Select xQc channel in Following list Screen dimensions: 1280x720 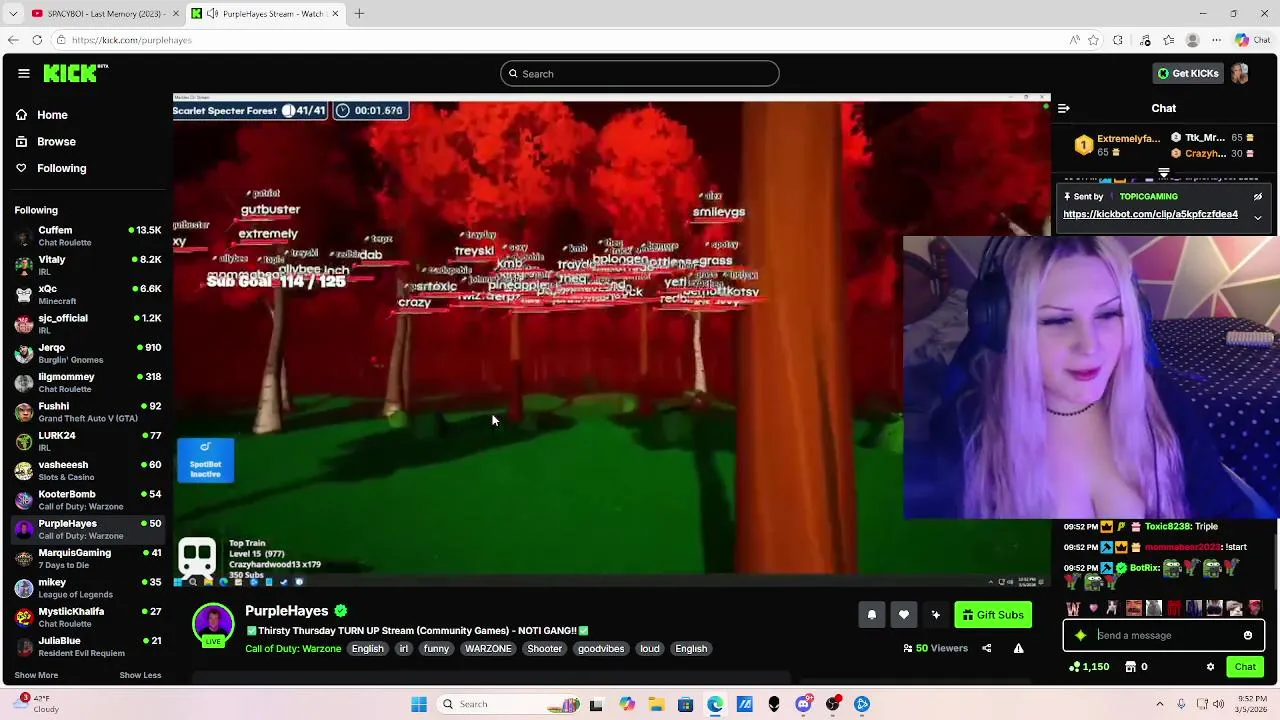tap(88, 294)
